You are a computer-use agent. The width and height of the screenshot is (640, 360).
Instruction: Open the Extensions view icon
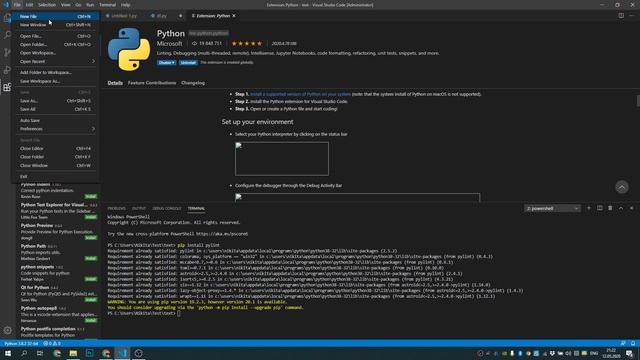tap(7, 87)
